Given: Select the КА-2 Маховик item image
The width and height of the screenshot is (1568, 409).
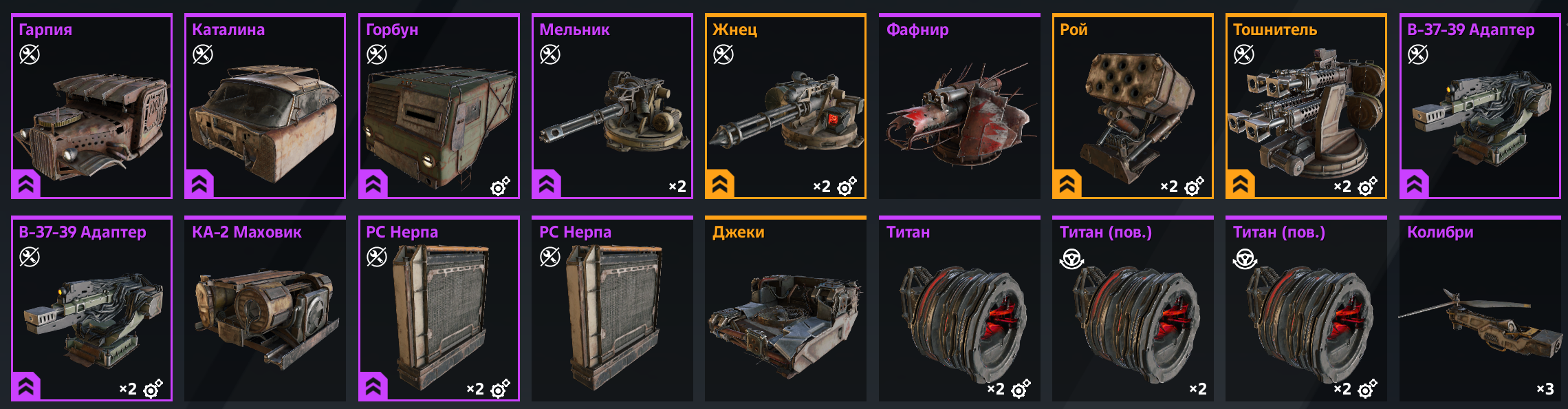Looking at the screenshot, I should coord(265,318).
